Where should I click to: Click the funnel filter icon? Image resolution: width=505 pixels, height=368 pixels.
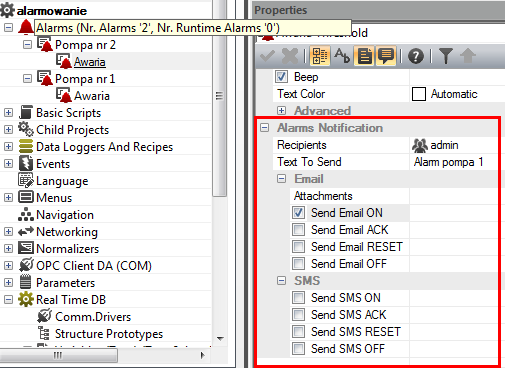point(446,56)
